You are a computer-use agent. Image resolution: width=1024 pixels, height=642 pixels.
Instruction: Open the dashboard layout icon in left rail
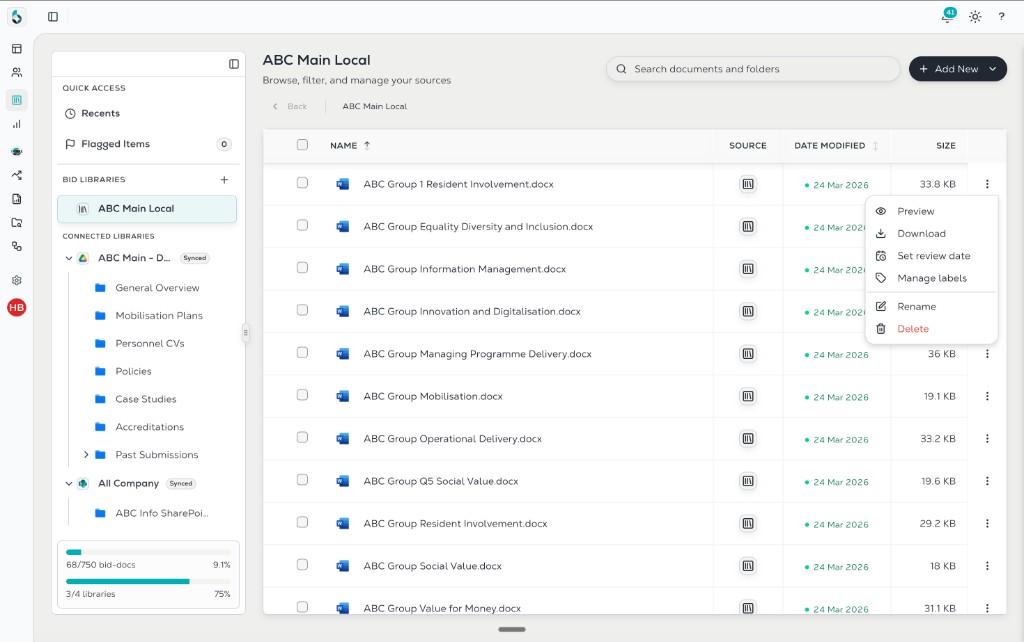point(17,49)
